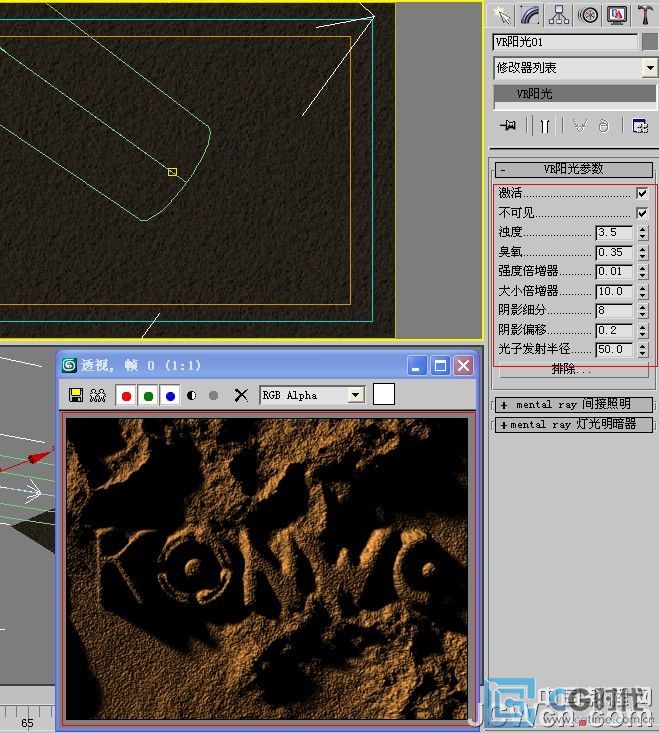
Task: Click the 阴影细分 spinner arrows
Action: (x=643, y=310)
